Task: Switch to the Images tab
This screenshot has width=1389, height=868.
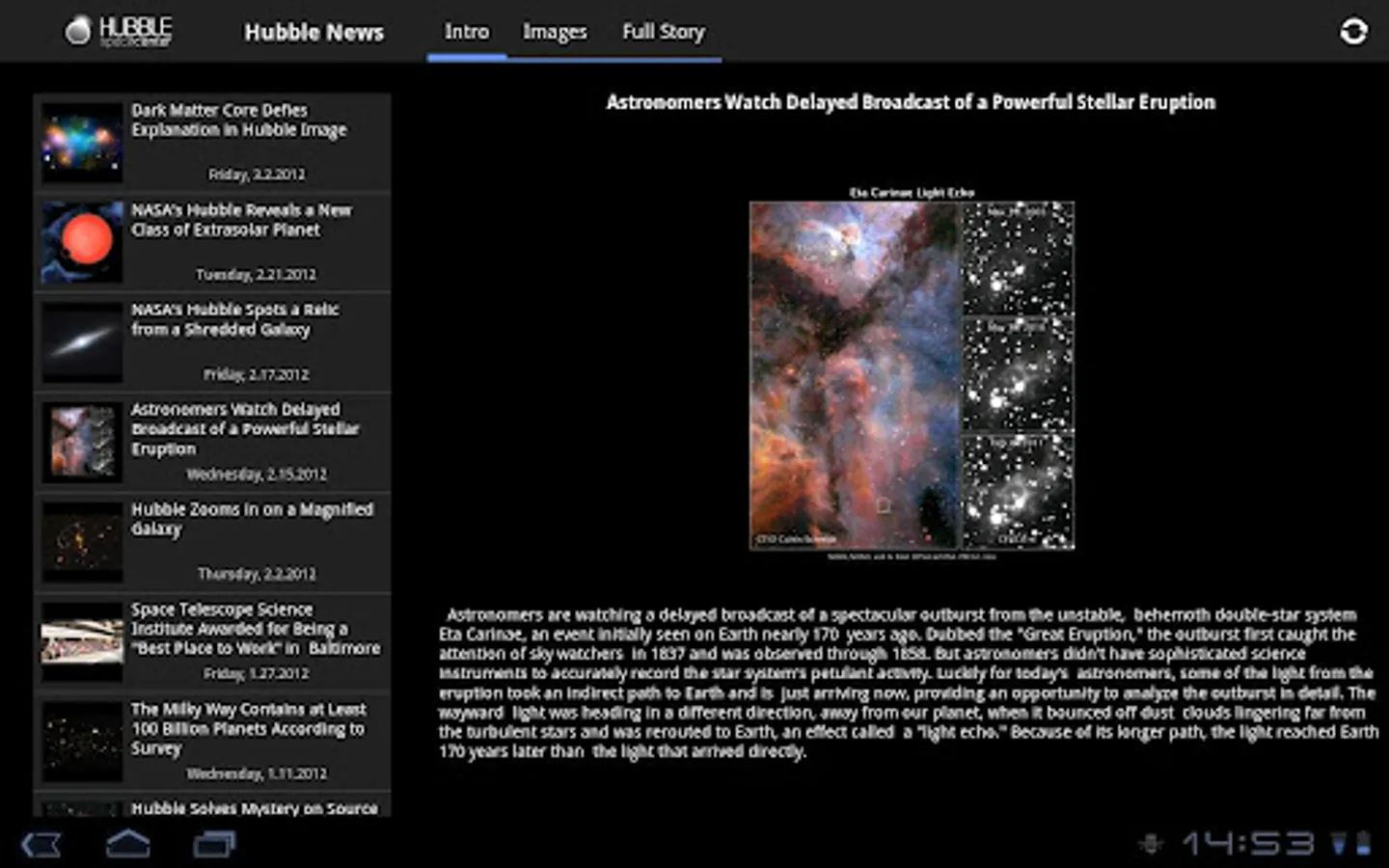Action: [555, 32]
